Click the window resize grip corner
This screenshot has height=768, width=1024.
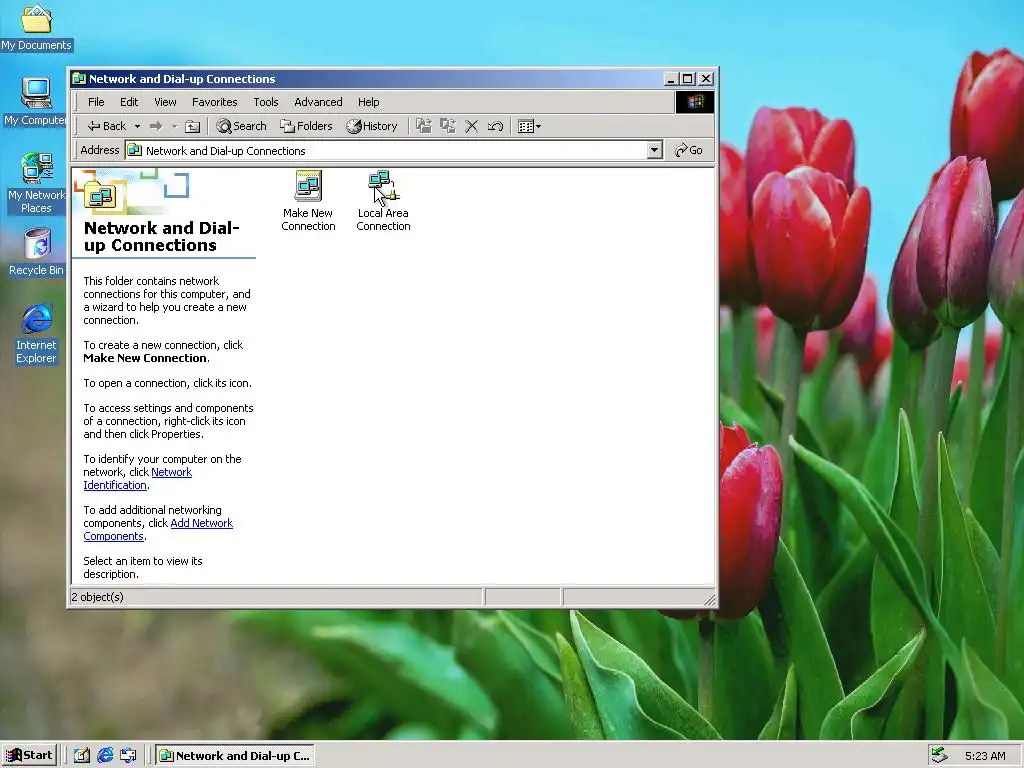point(709,599)
